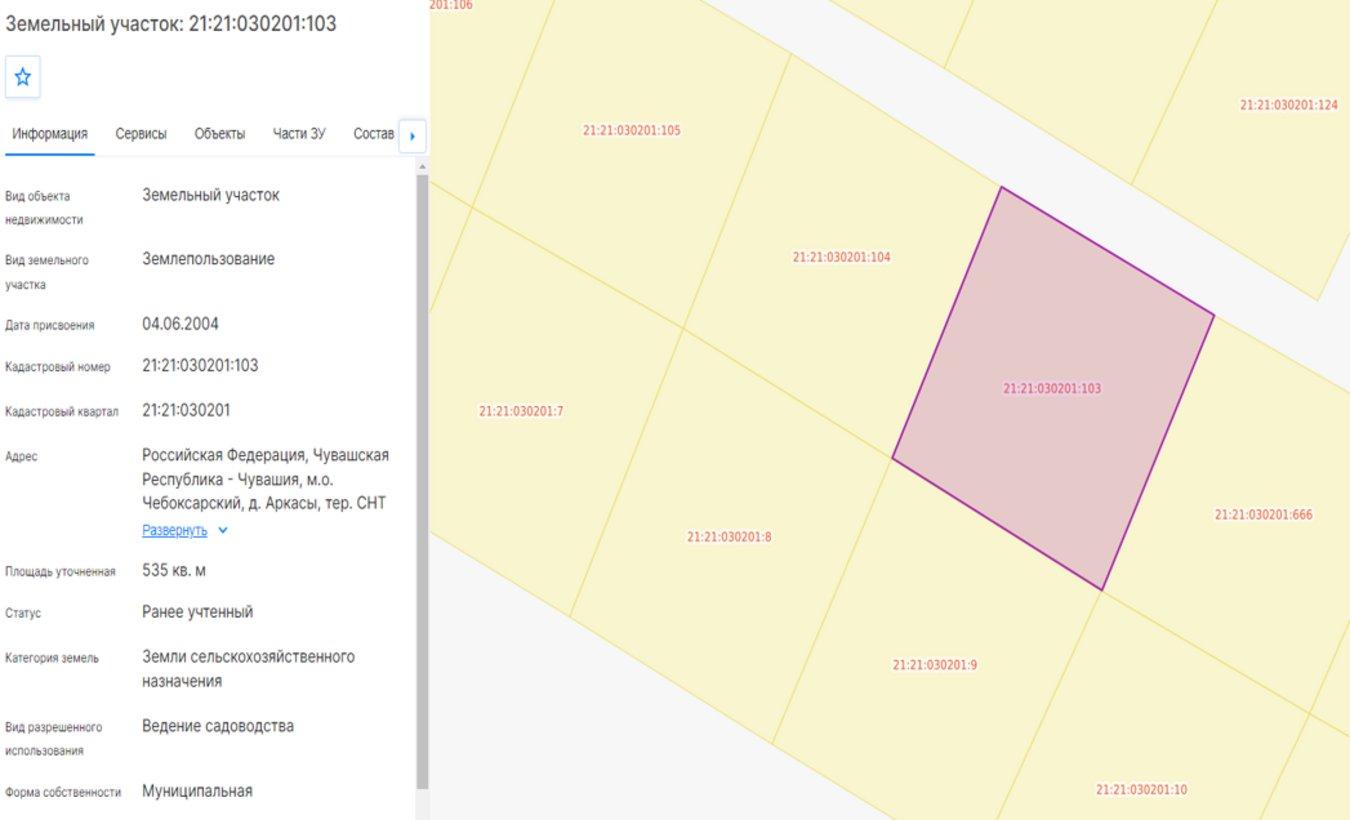1350x820 pixels.
Task: Select parcel 21:21:030201:7 on map
Action: (x=521, y=411)
